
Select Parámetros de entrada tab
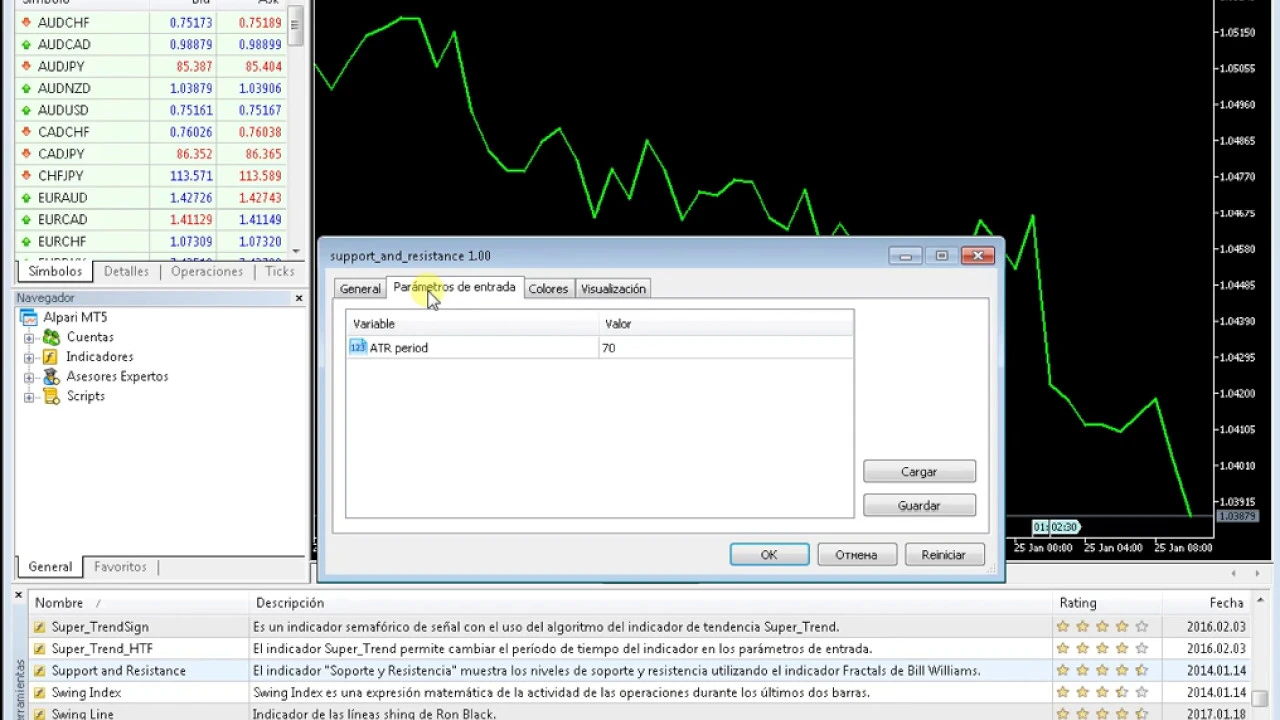[455, 287]
